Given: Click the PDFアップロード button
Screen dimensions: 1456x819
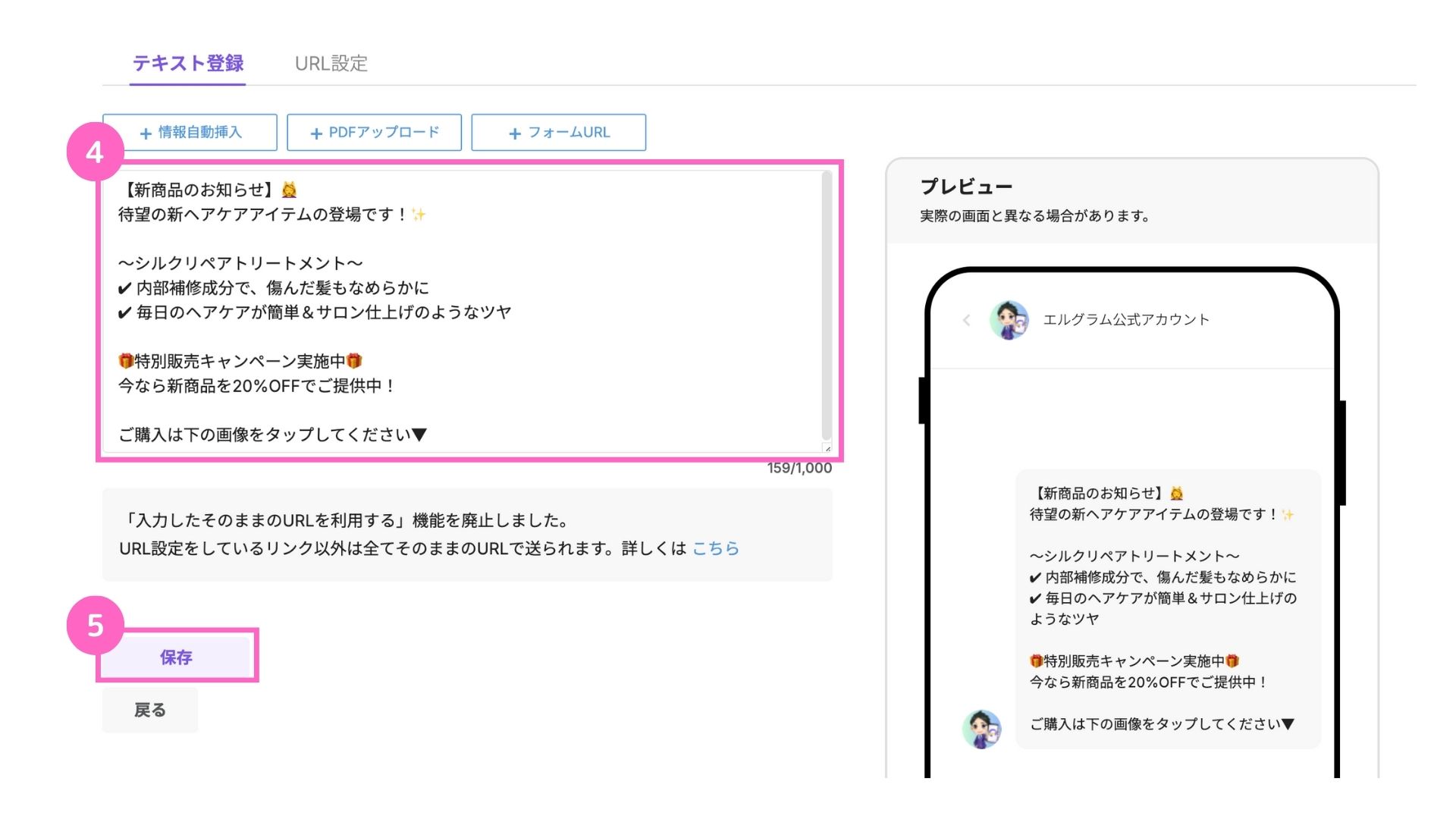Looking at the screenshot, I should coord(374,133).
